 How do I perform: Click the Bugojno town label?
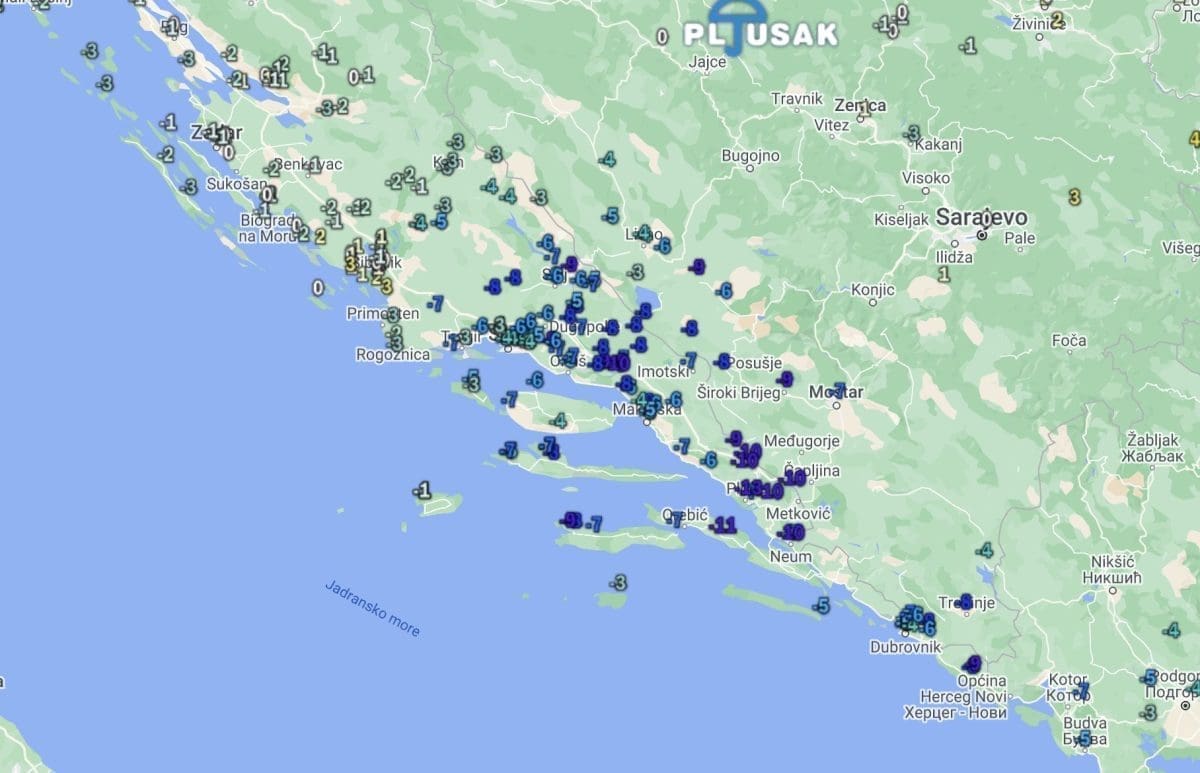(x=750, y=155)
